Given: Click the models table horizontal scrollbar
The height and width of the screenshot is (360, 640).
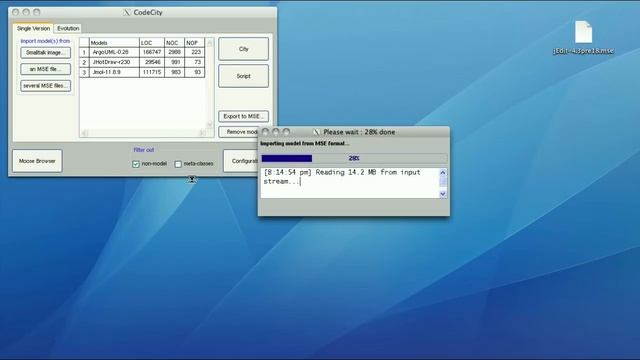Looking at the screenshot, I should pos(143,133).
